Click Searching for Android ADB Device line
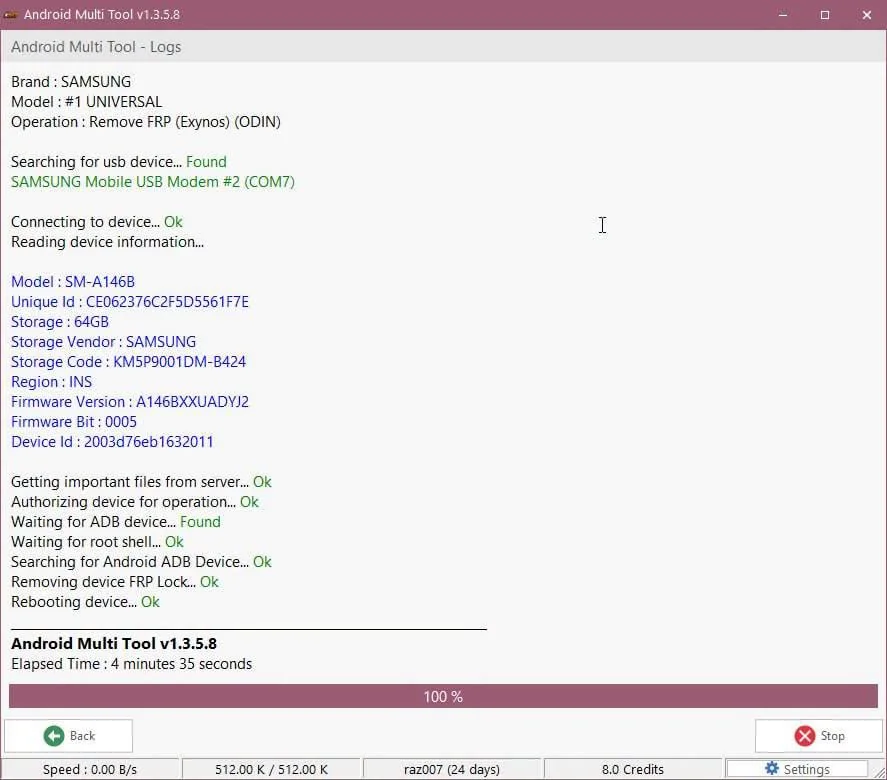 pos(141,562)
